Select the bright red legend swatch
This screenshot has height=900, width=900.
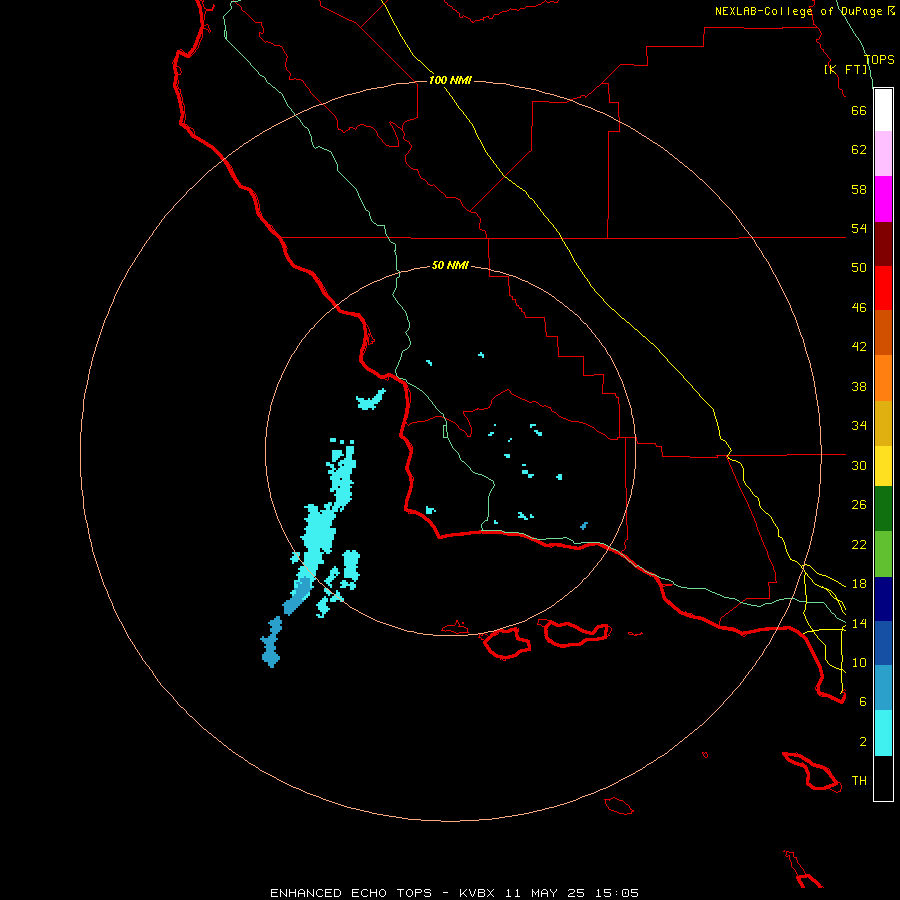point(883,288)
